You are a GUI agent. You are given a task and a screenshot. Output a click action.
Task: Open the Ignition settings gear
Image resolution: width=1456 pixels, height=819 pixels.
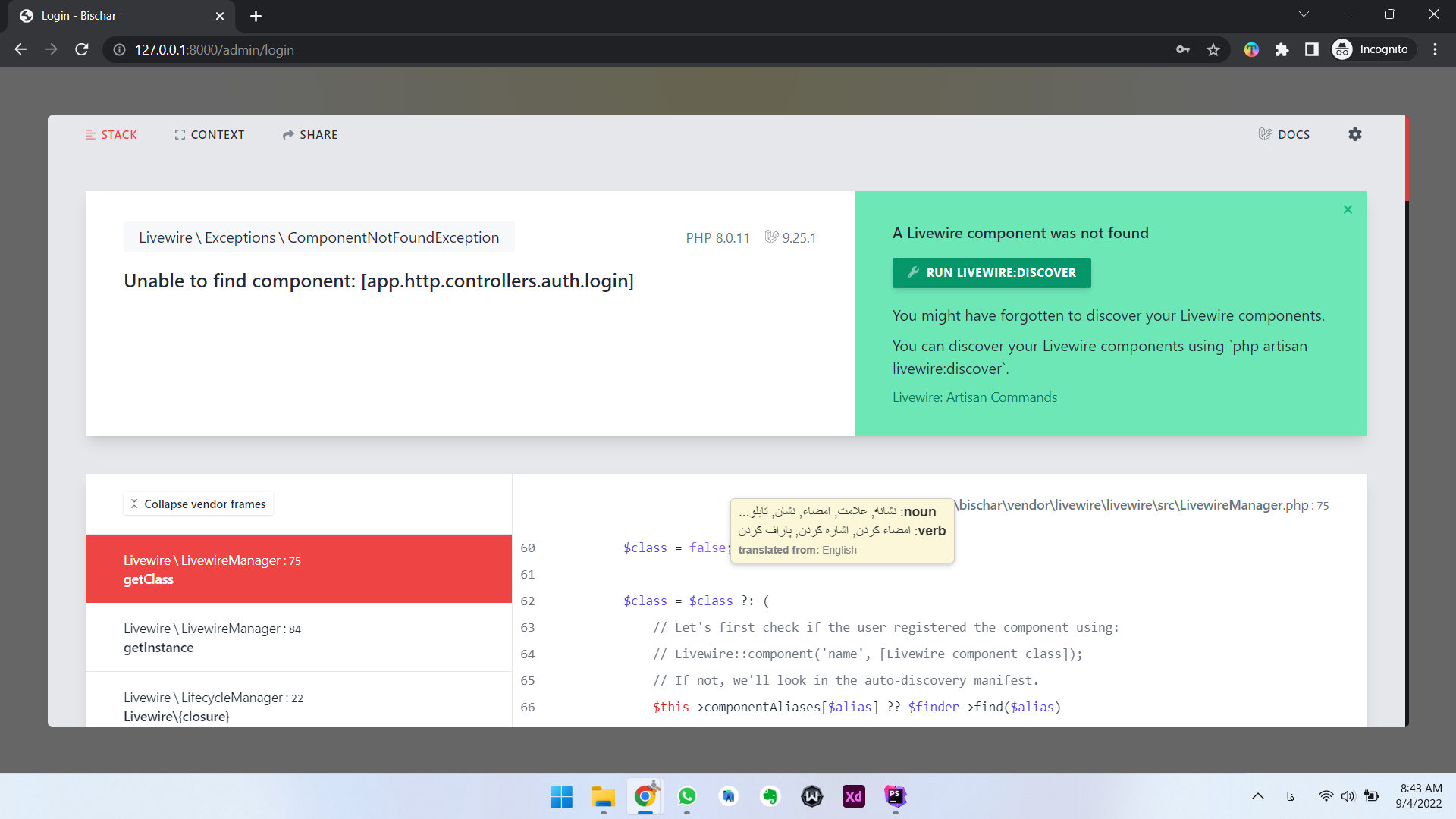coord(1356,134)
